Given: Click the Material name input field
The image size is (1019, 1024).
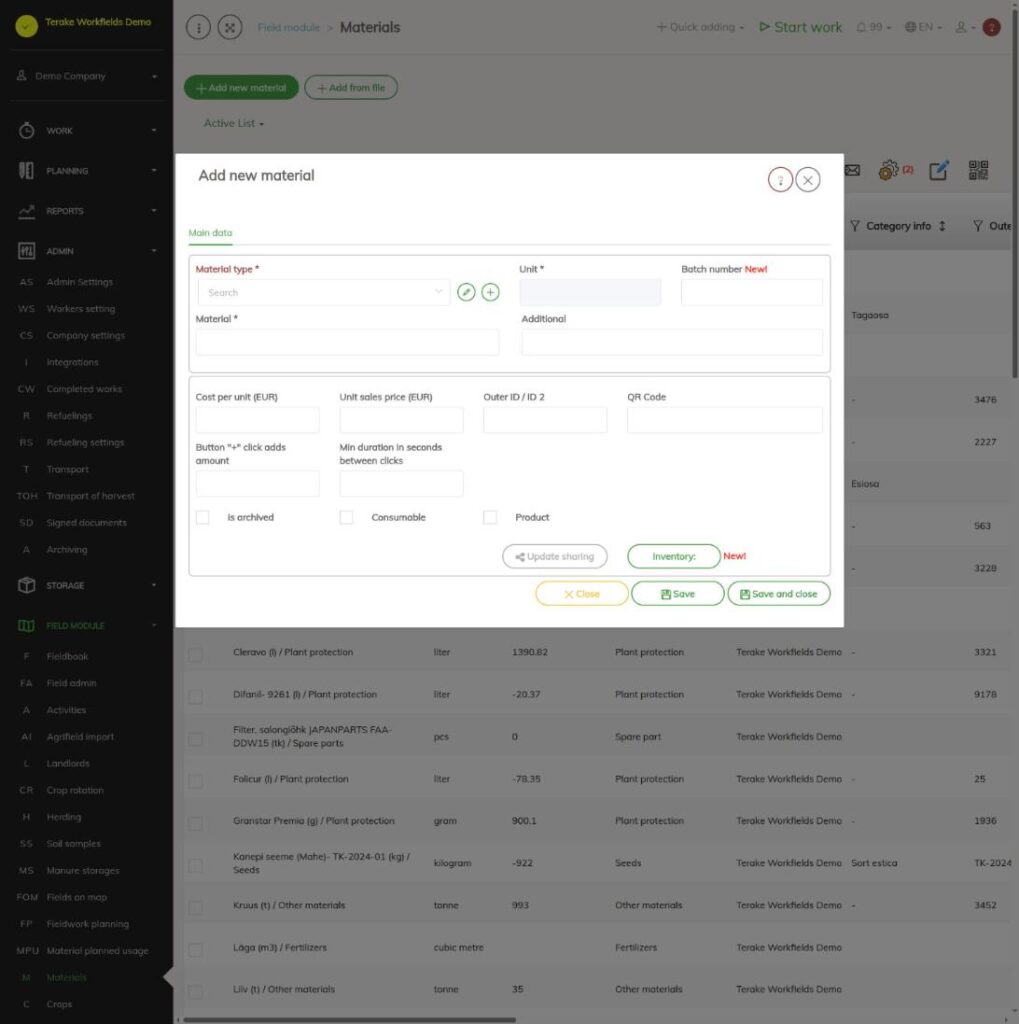Looking at the screenshot, I should (x=348, y=342).
